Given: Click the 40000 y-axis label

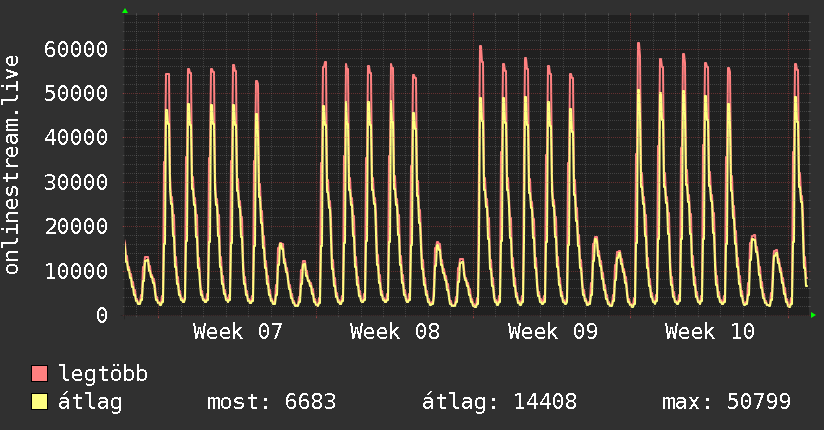Looking at the screenshot, I should point(76,138).
